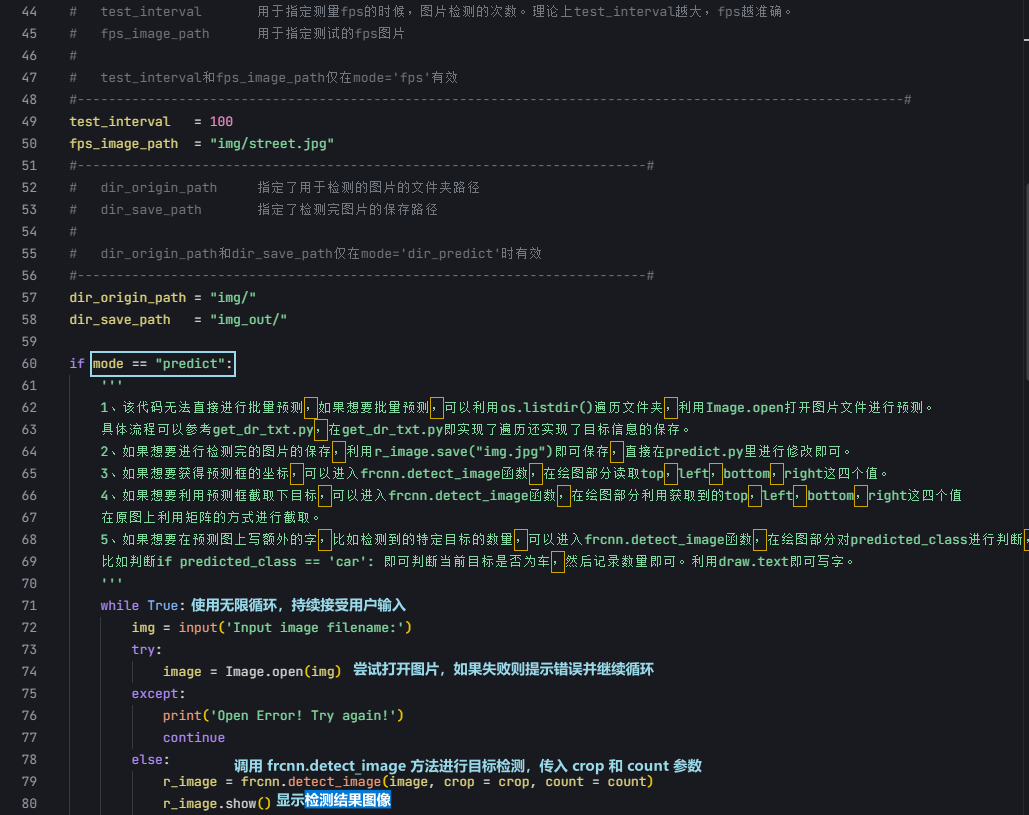Click the orange marker before 利用r_image.save on line 64
This screenshot has height=815, width=1029.
click(340, 451)
